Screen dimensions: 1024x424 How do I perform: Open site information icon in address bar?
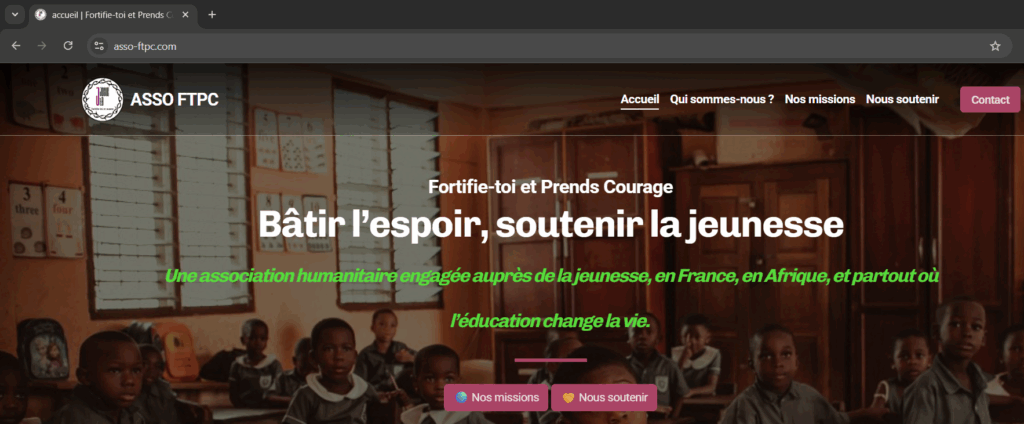click(x=99, y=46)
